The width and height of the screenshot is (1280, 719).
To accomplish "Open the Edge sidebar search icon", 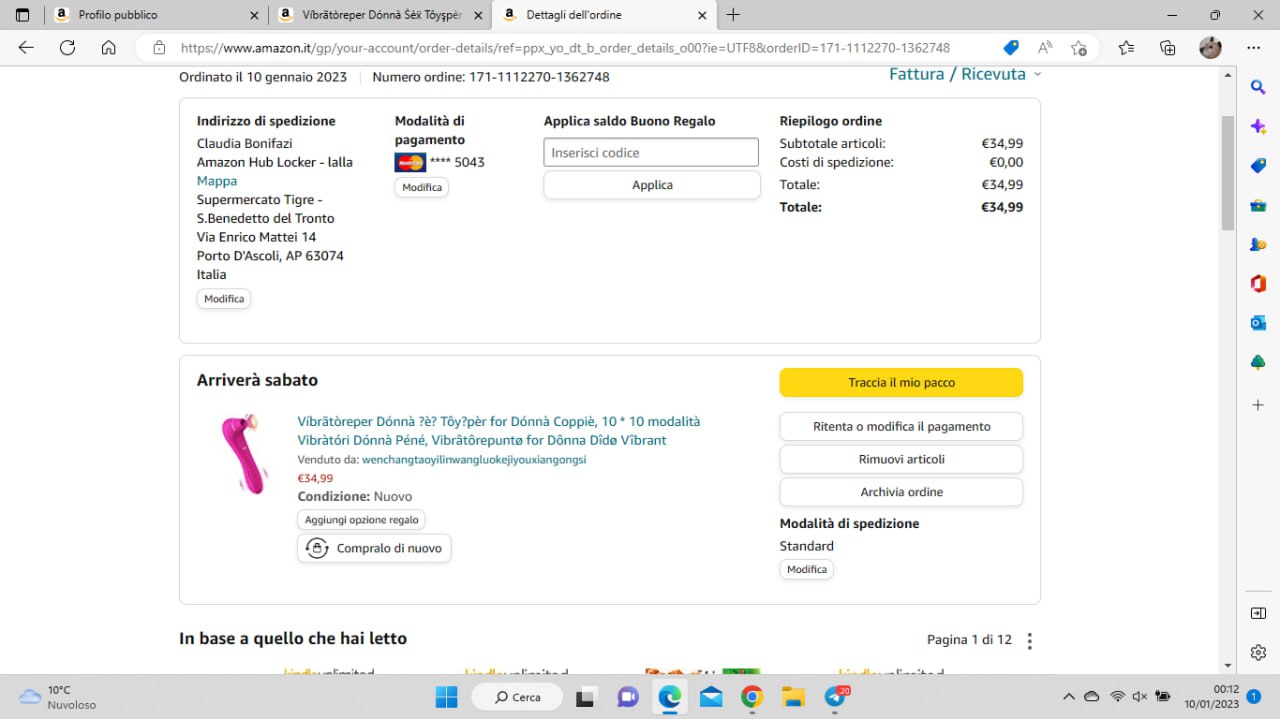I will point(1258,88).
